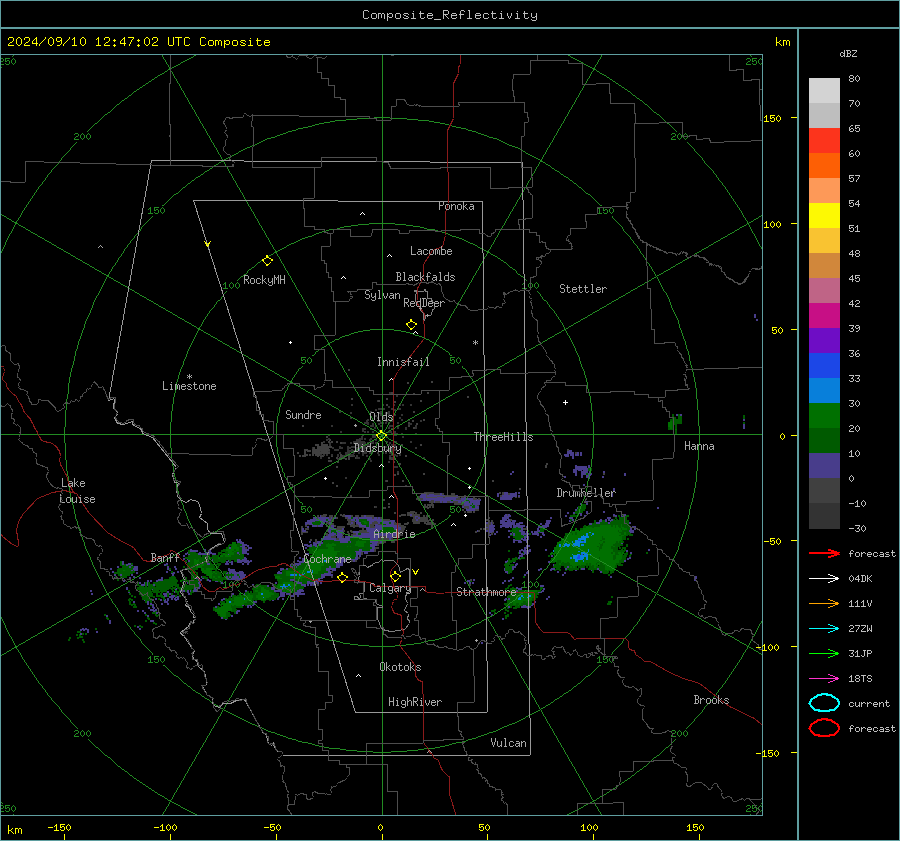Click the yellow diamond marker near RockyMH
The width and height of the screenshot is (900, 841).
(x=267, y=261)
